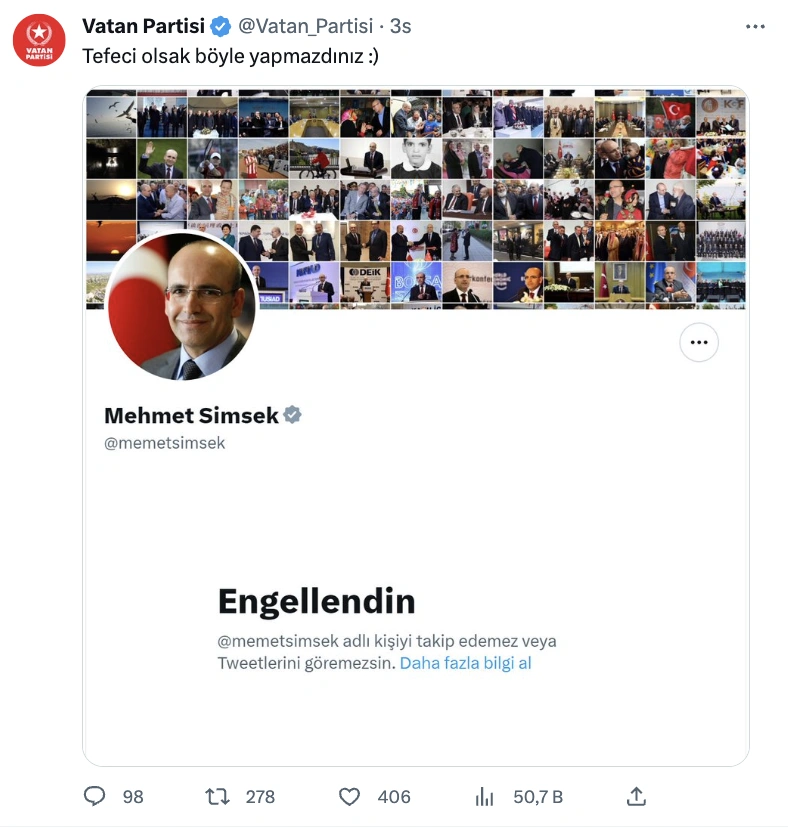The image size is (788, 828).
Task: Open the circled three-dot menu on the profile
Action: [x=699, y=343]
